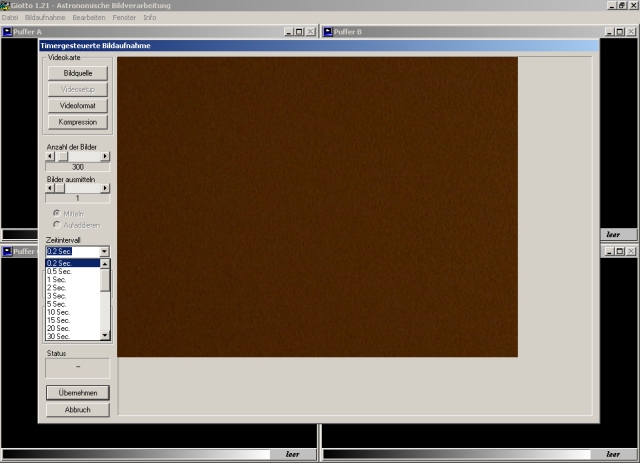Click the Anzahl der Bilder slider thumb

[x=62, y=156]
